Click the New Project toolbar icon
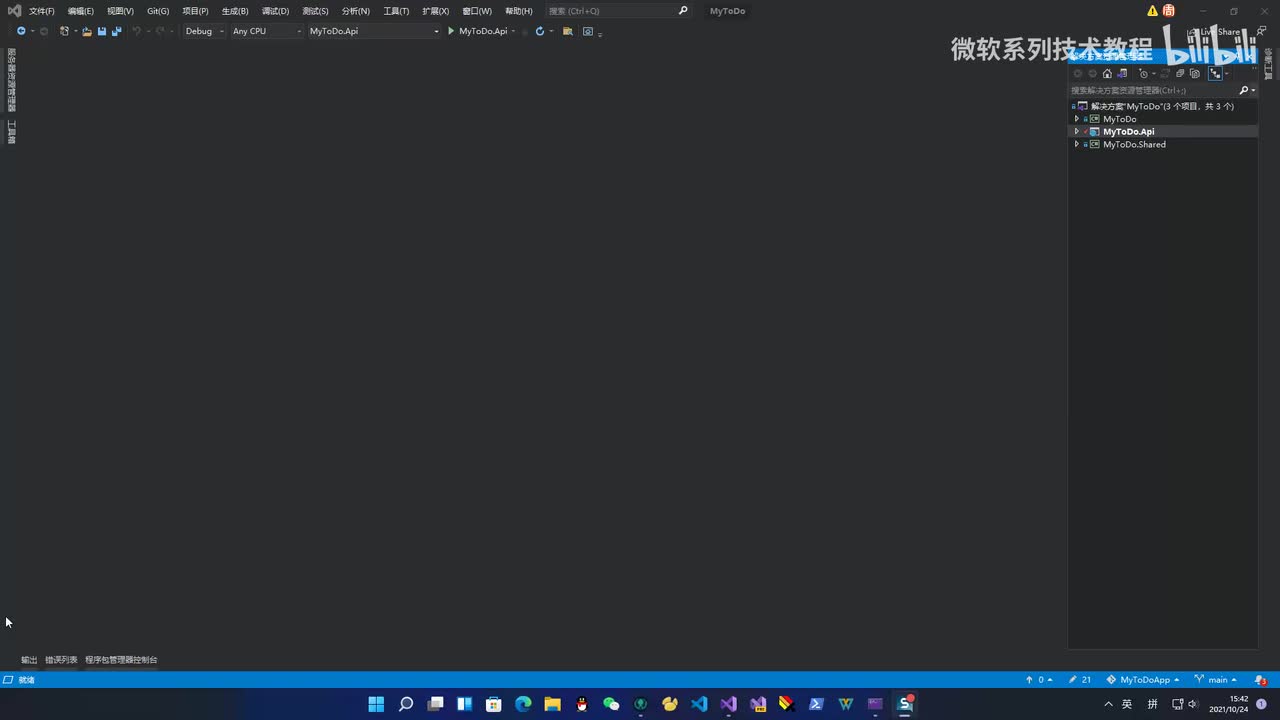The width and height of the screenshot is (1280, 720). [x=64, y=31]
